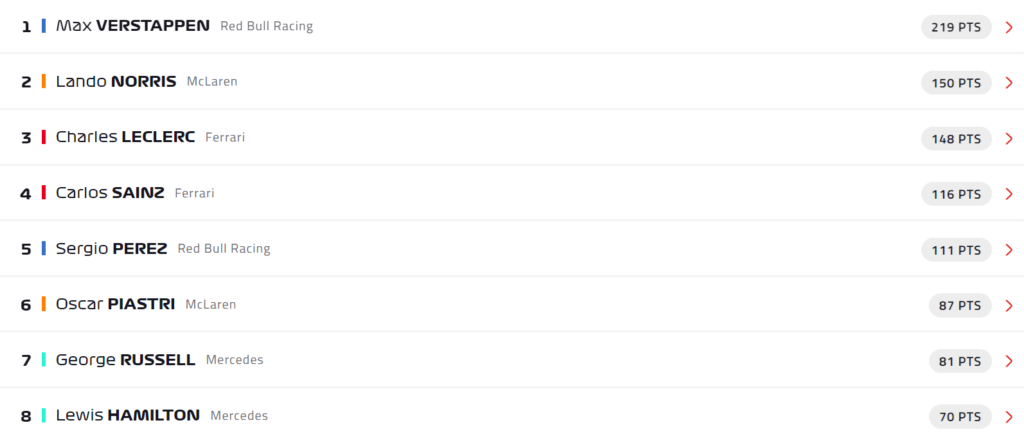The width and height of the screenshot is (1024, 443).
Task: Click the red chevron on Sergio Perez row
Action: 1009,250
